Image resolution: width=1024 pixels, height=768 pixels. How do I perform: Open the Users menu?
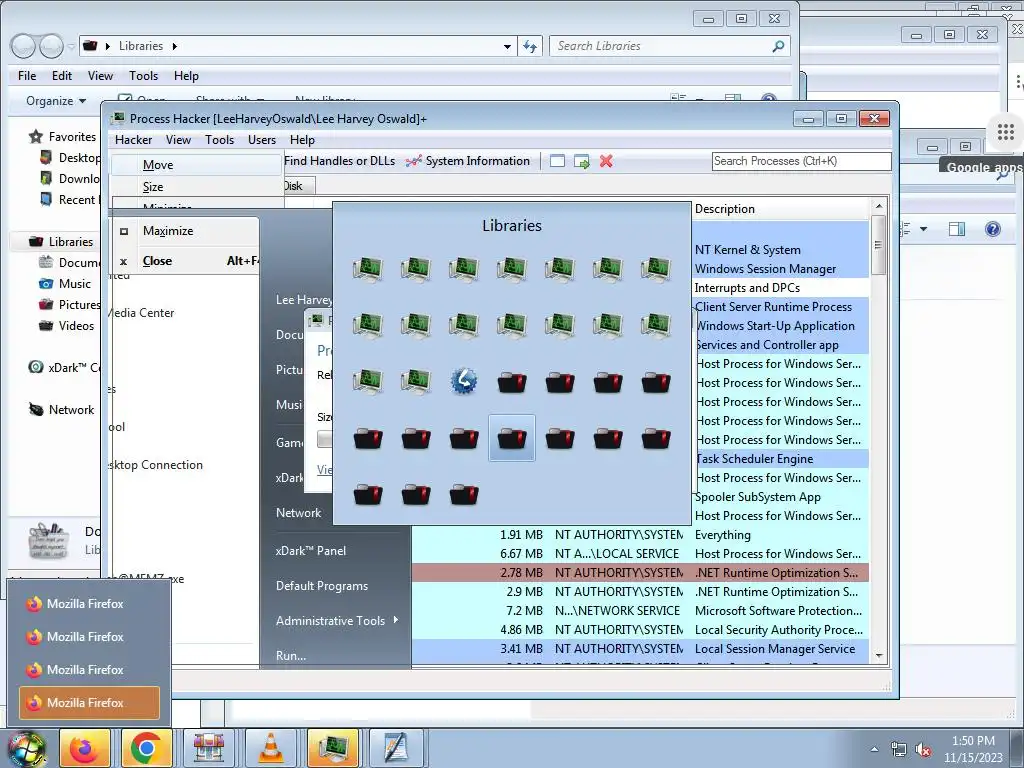pos(262,140)
